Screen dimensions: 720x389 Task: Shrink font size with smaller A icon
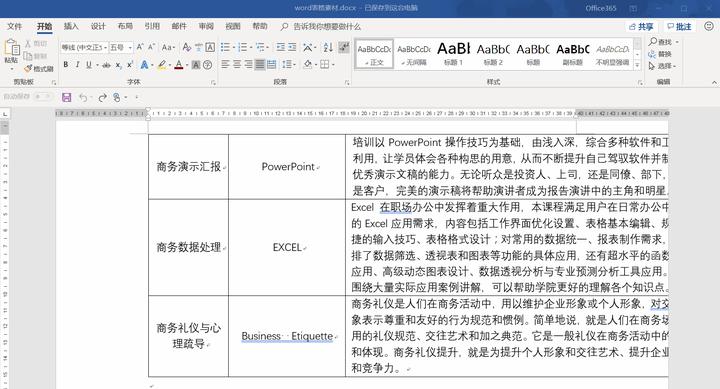151,47
